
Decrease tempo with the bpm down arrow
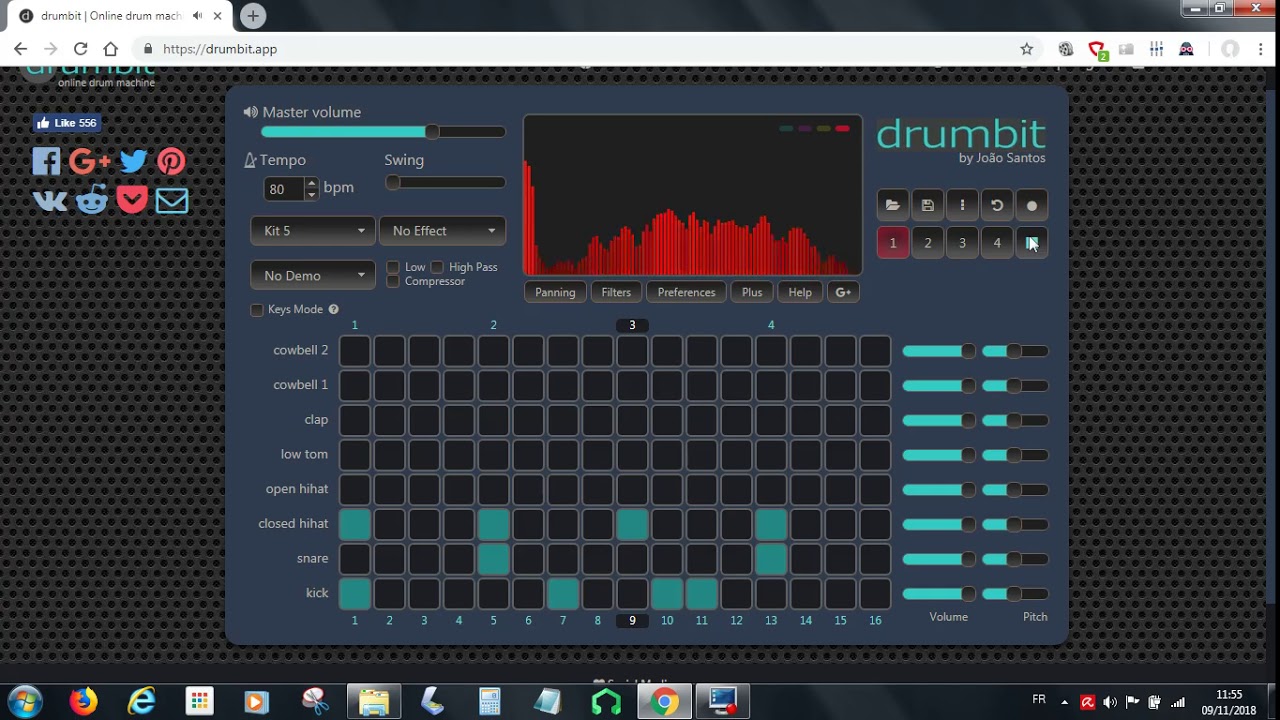pos(311,194)
